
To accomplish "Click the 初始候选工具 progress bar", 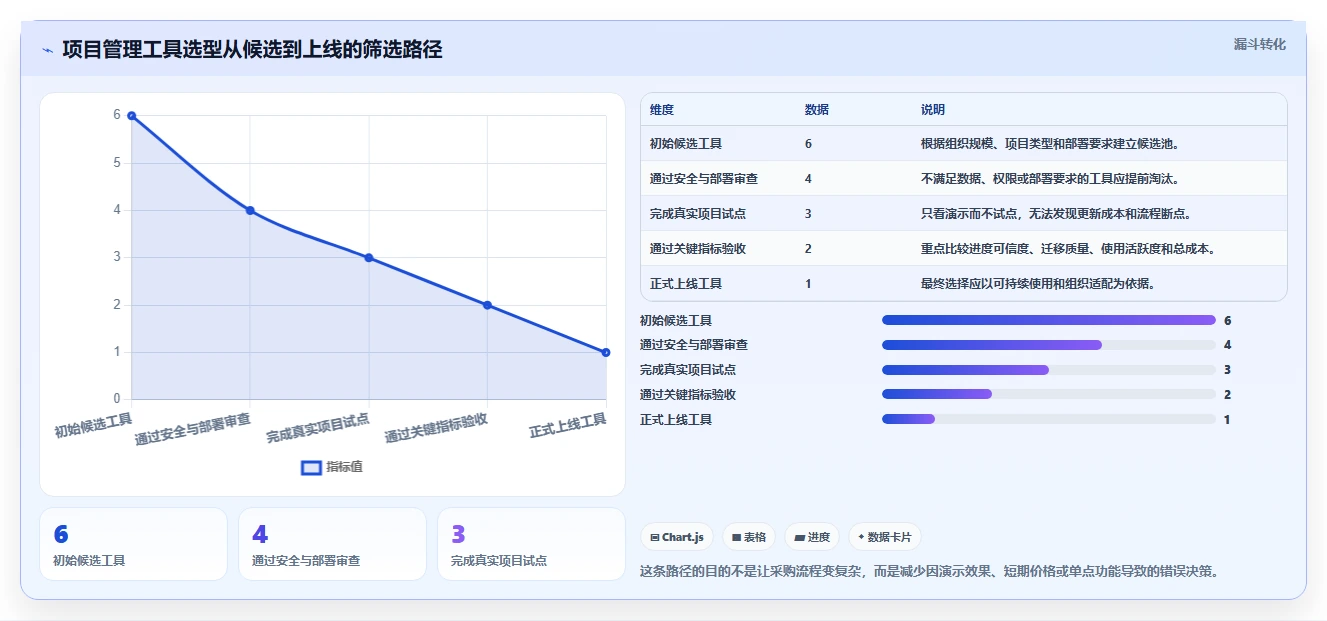I will tap(1049, 320).
